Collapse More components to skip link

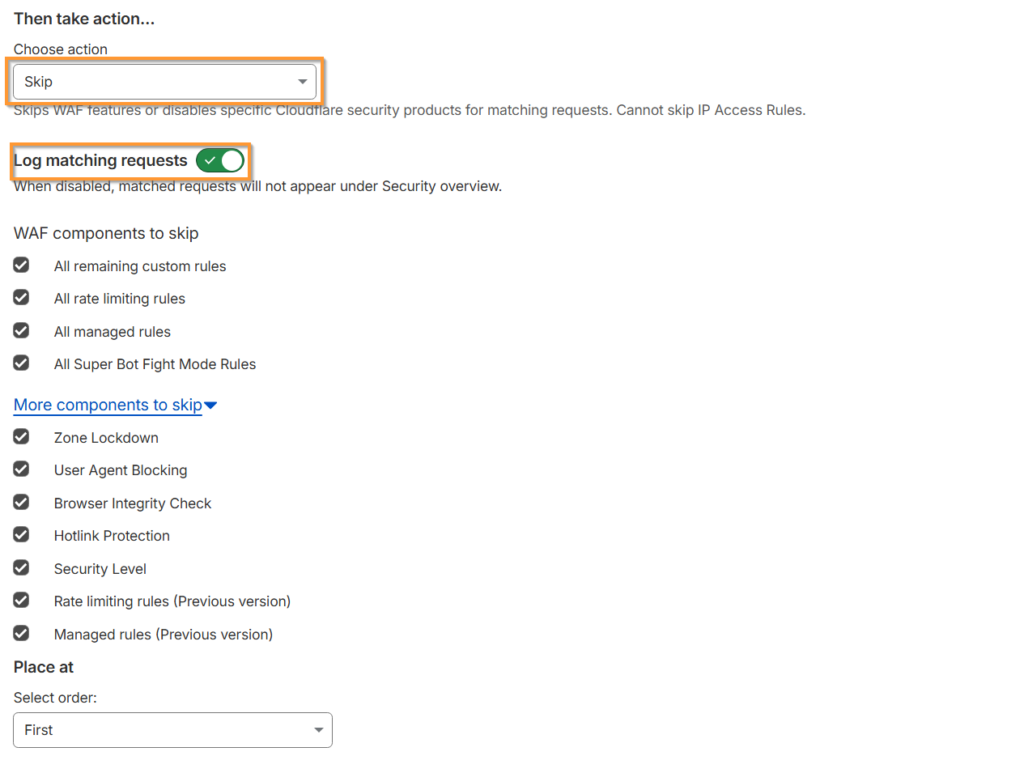[108, 405]
